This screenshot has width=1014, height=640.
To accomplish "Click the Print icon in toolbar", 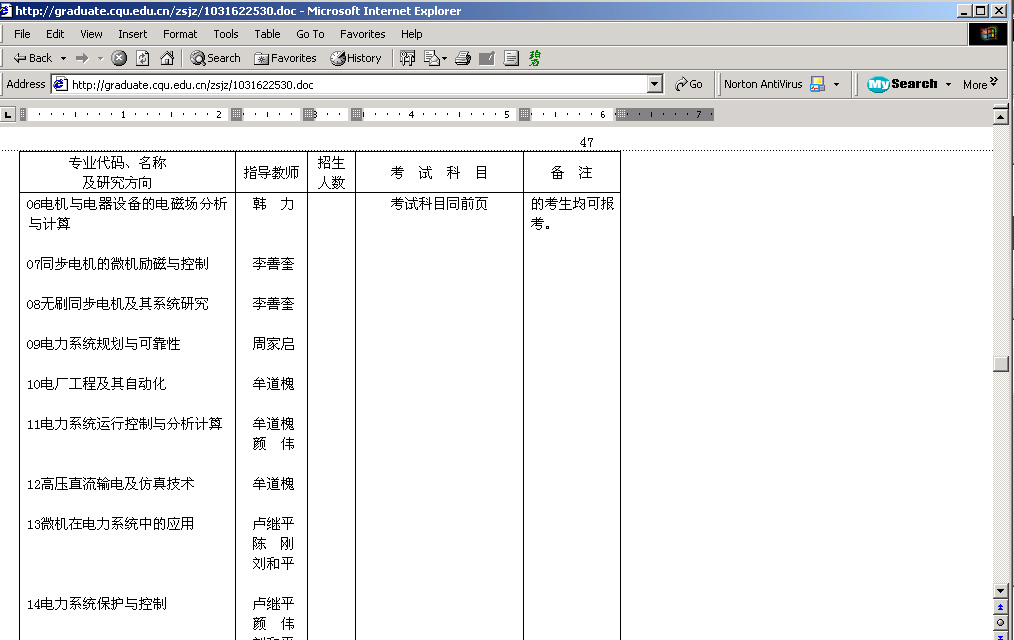I will [x=463, y=58].
